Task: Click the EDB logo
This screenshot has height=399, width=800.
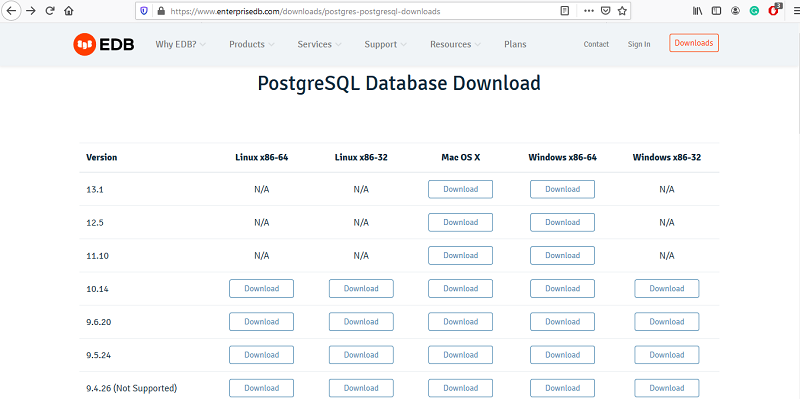Action: [x=104, y=44]
